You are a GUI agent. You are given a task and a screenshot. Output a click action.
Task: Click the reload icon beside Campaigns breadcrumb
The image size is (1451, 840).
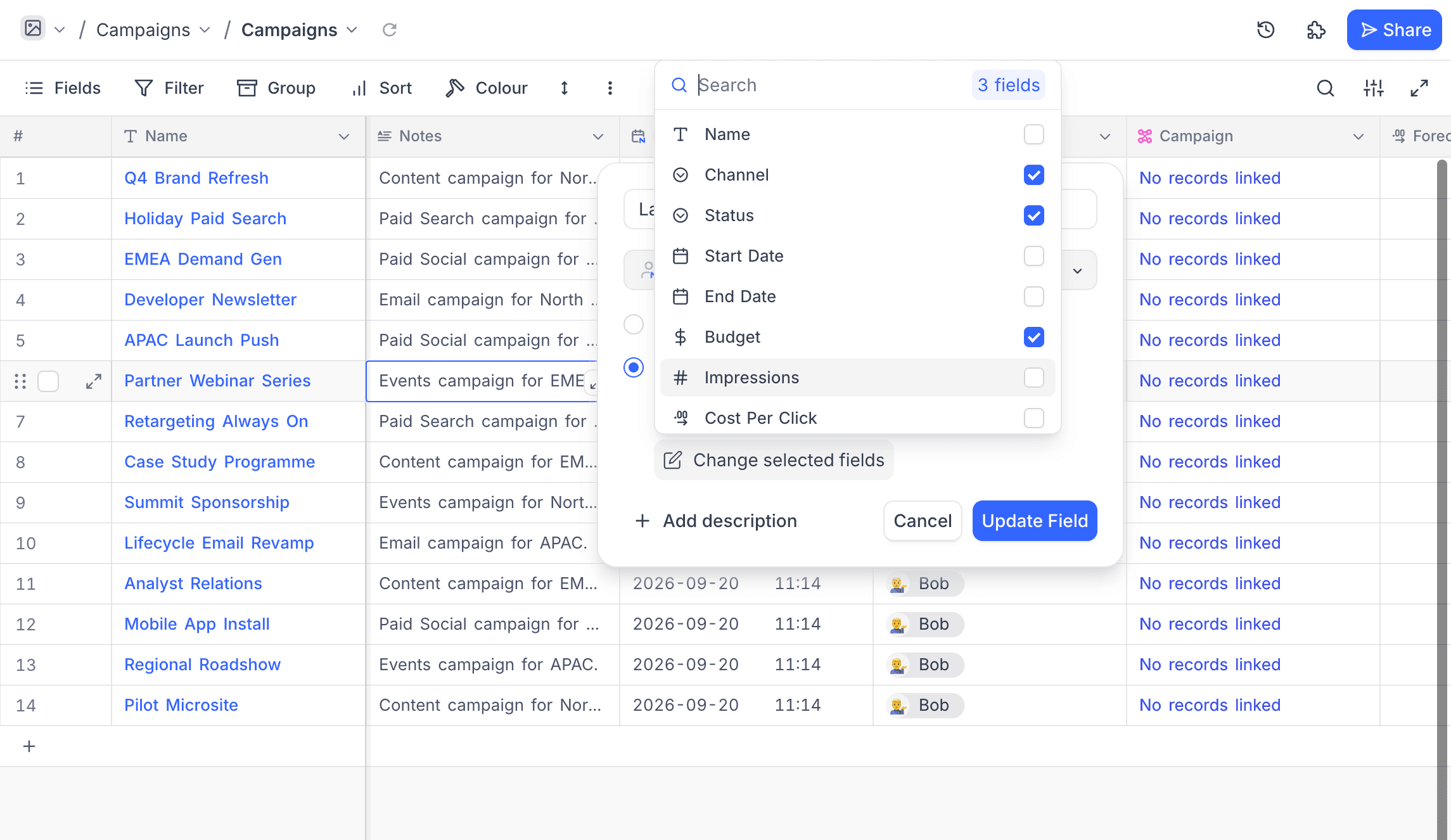390,30
